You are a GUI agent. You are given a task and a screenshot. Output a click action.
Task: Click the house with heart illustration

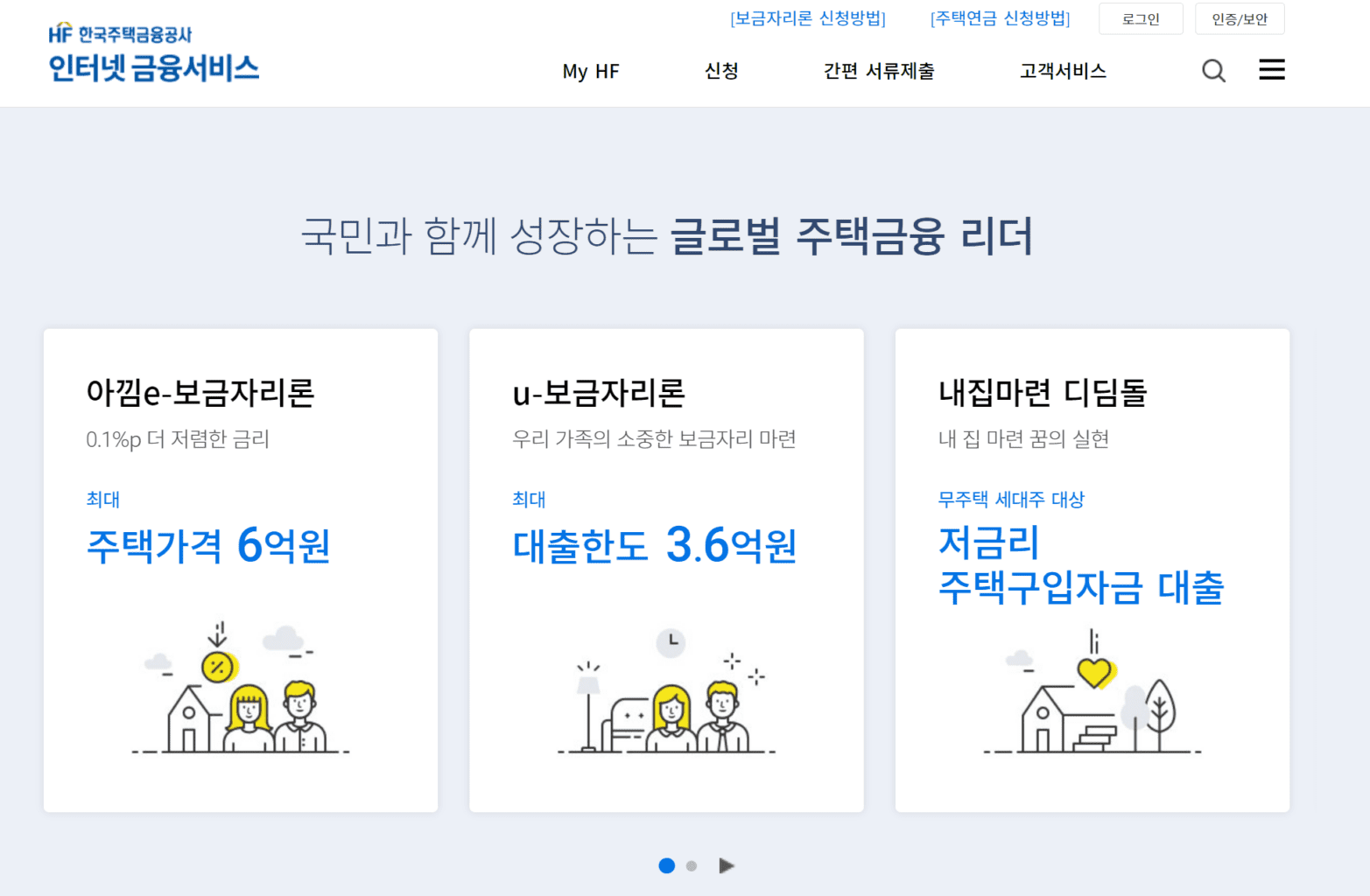coord(1092,691)
